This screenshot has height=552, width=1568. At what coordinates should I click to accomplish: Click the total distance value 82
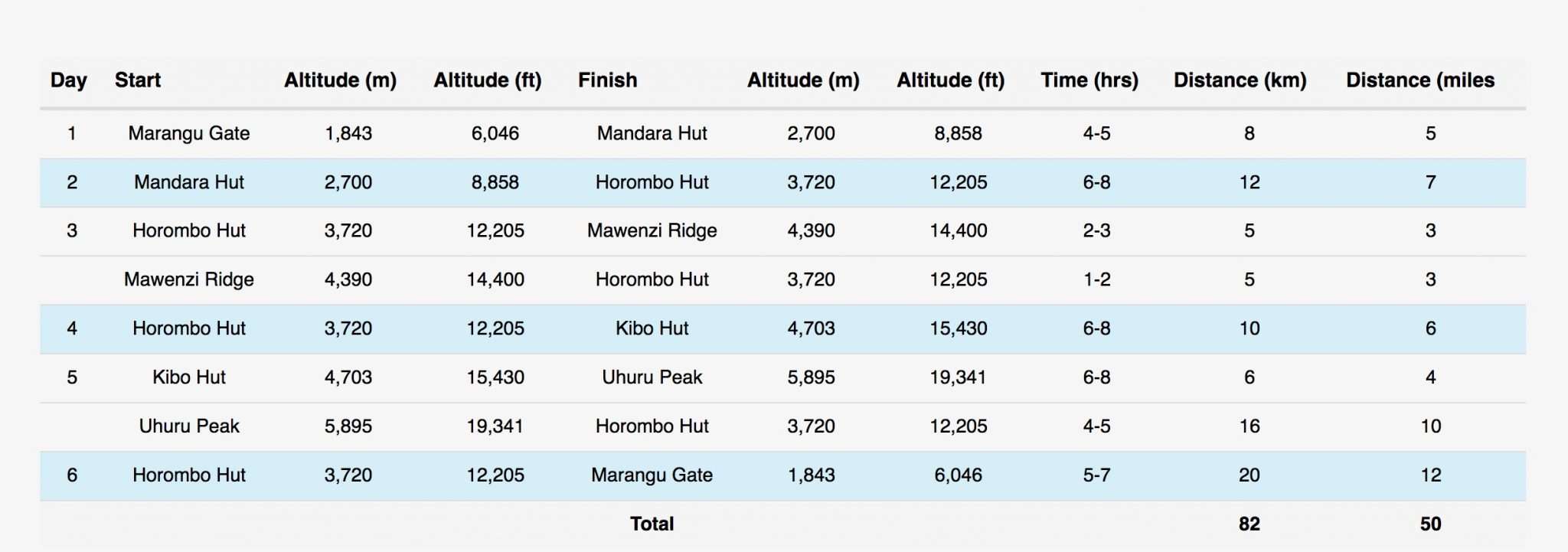pos(1249,524)
